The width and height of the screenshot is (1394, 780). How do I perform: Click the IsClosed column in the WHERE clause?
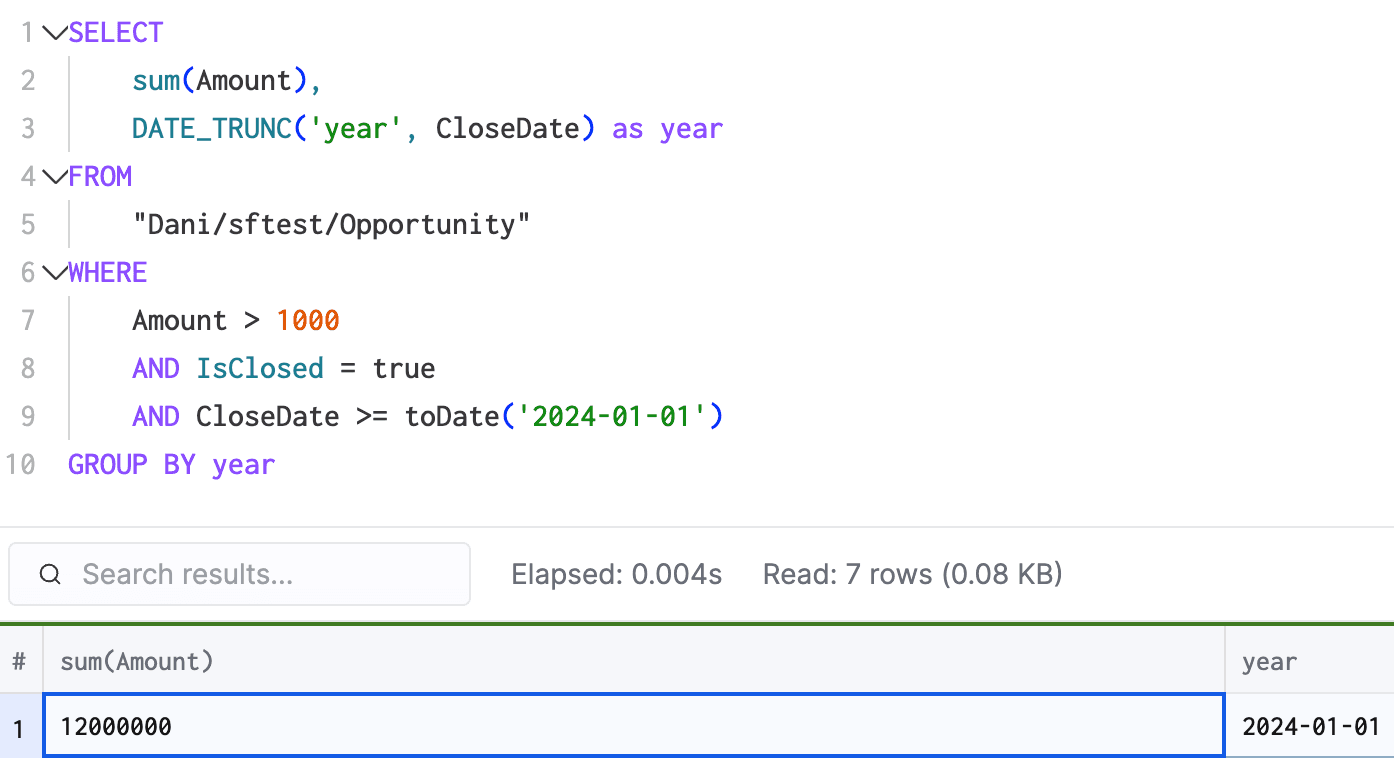pos(260,369)
